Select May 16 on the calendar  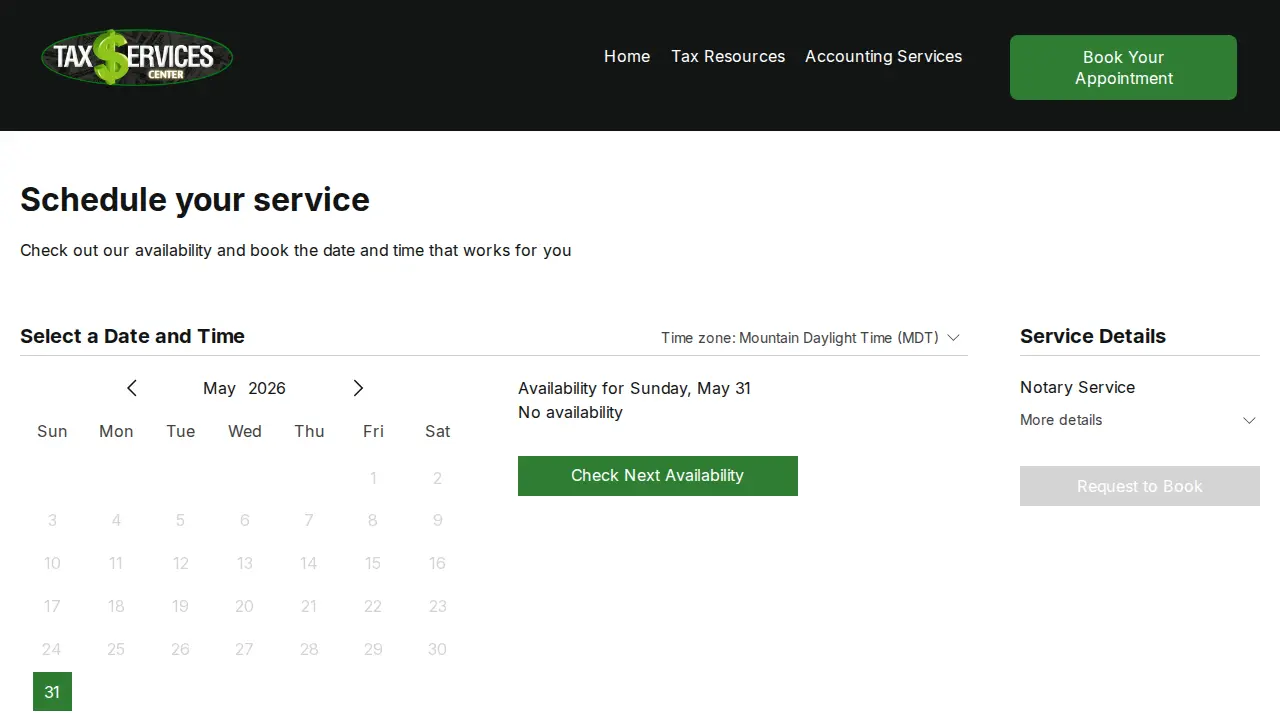[437, 563]
